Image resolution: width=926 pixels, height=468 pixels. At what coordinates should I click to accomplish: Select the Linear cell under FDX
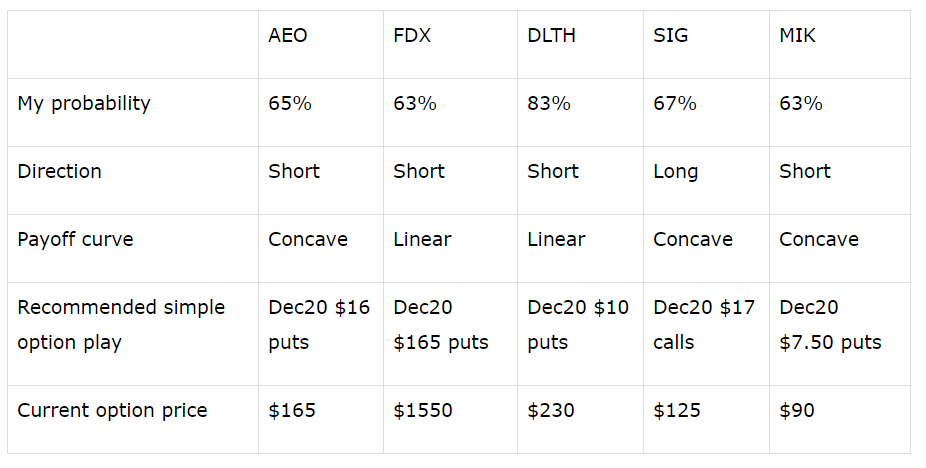[422, 239]
